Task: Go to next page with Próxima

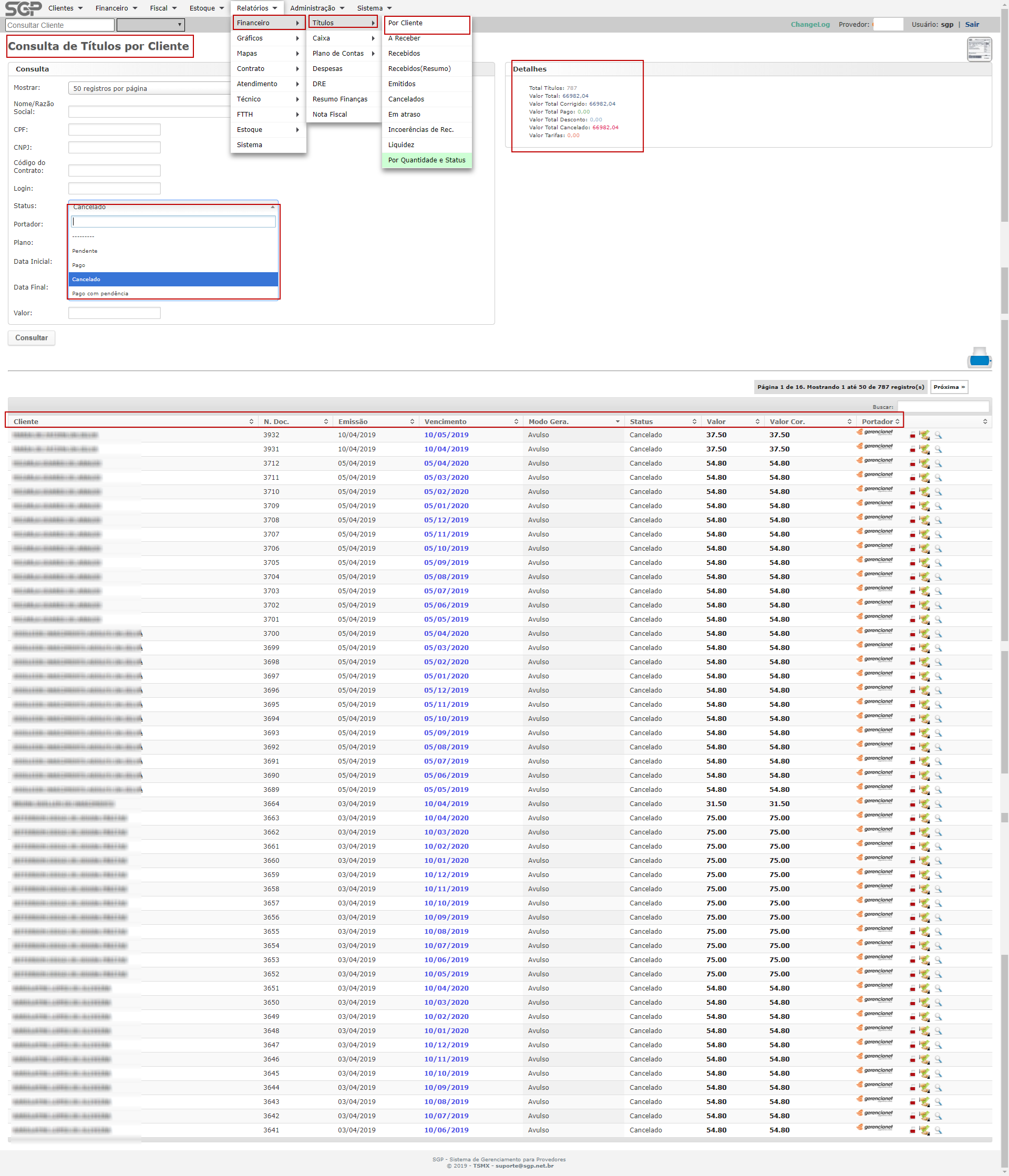Action: coord(948,387)
